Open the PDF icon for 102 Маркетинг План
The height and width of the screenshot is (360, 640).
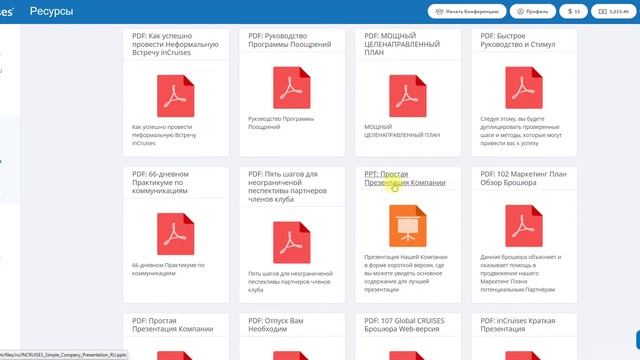pyautogui.click(x=524, y=226)
